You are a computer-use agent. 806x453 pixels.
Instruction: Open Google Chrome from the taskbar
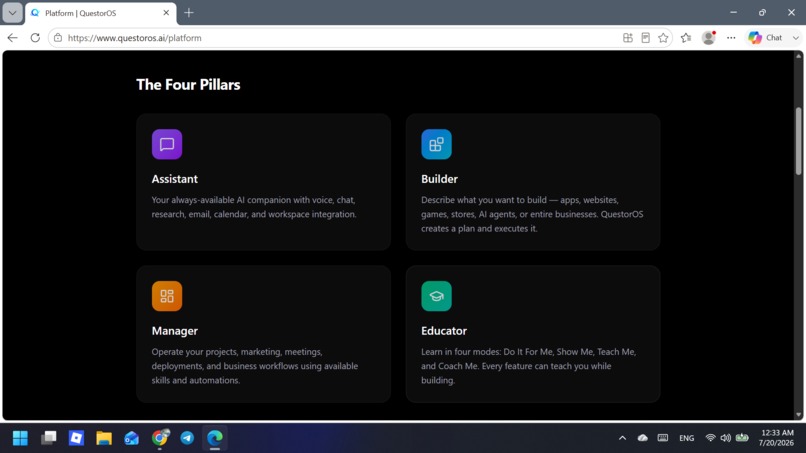point(160,438)
